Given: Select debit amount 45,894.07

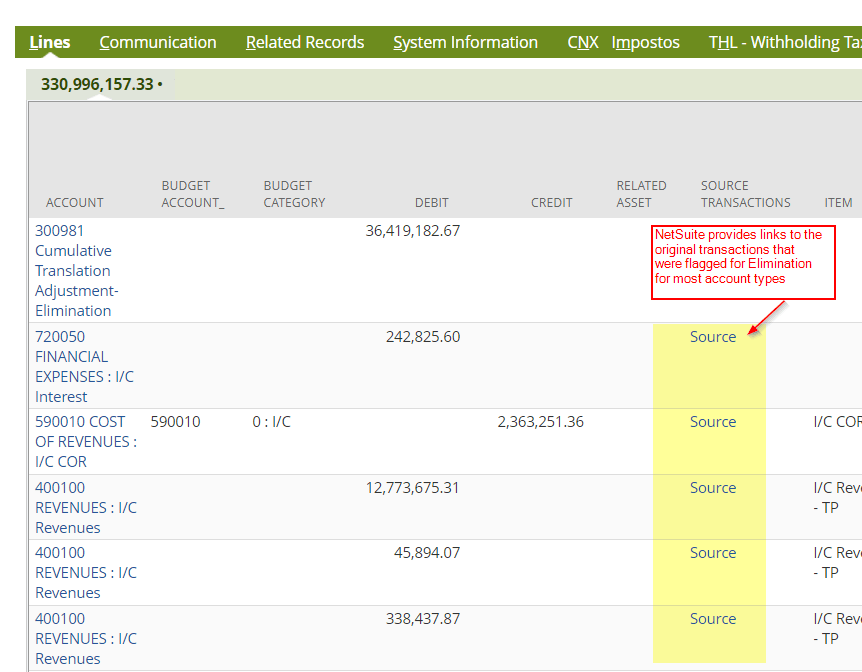Looking at the screenshot, I should (x=427, y=553).
